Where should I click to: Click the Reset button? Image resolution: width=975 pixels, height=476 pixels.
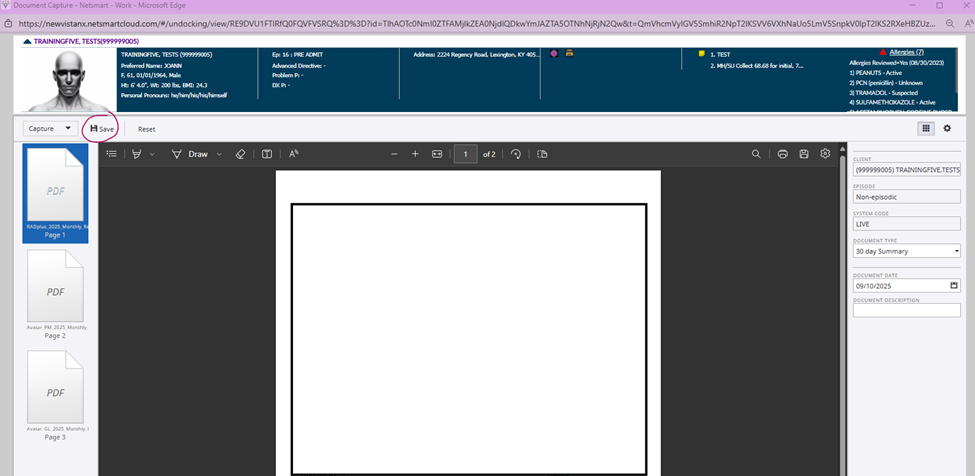[147, 129]
